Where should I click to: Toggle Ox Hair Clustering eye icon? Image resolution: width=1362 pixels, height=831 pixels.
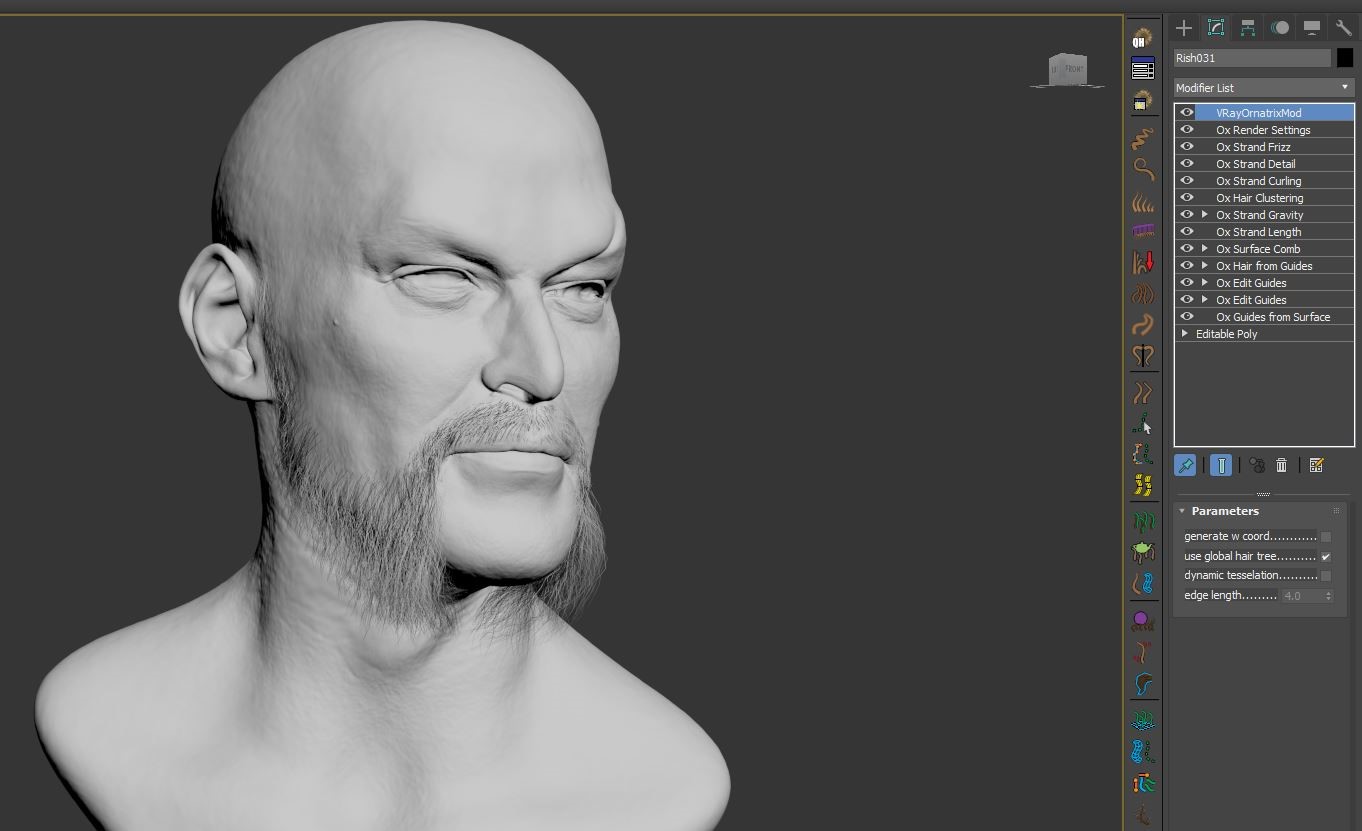tap(1187, 198)
